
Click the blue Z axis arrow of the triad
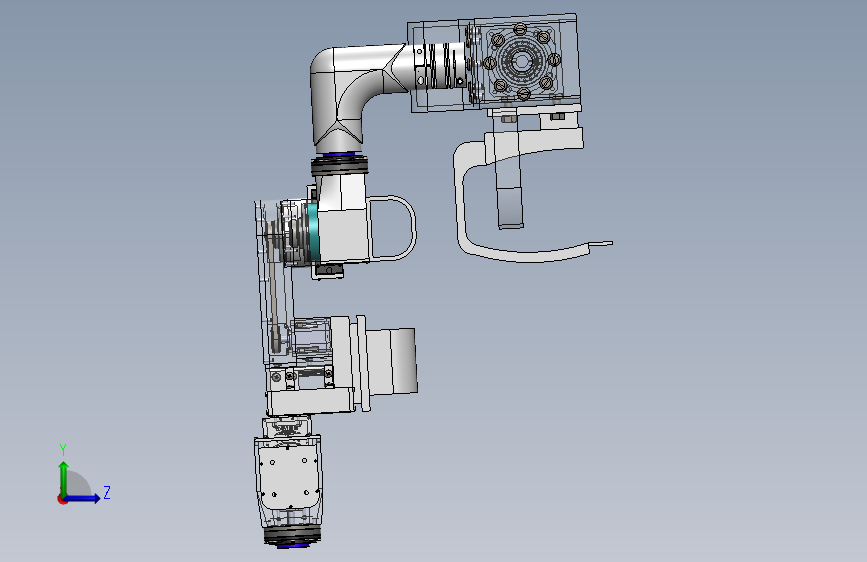click(x=82, y=498)
